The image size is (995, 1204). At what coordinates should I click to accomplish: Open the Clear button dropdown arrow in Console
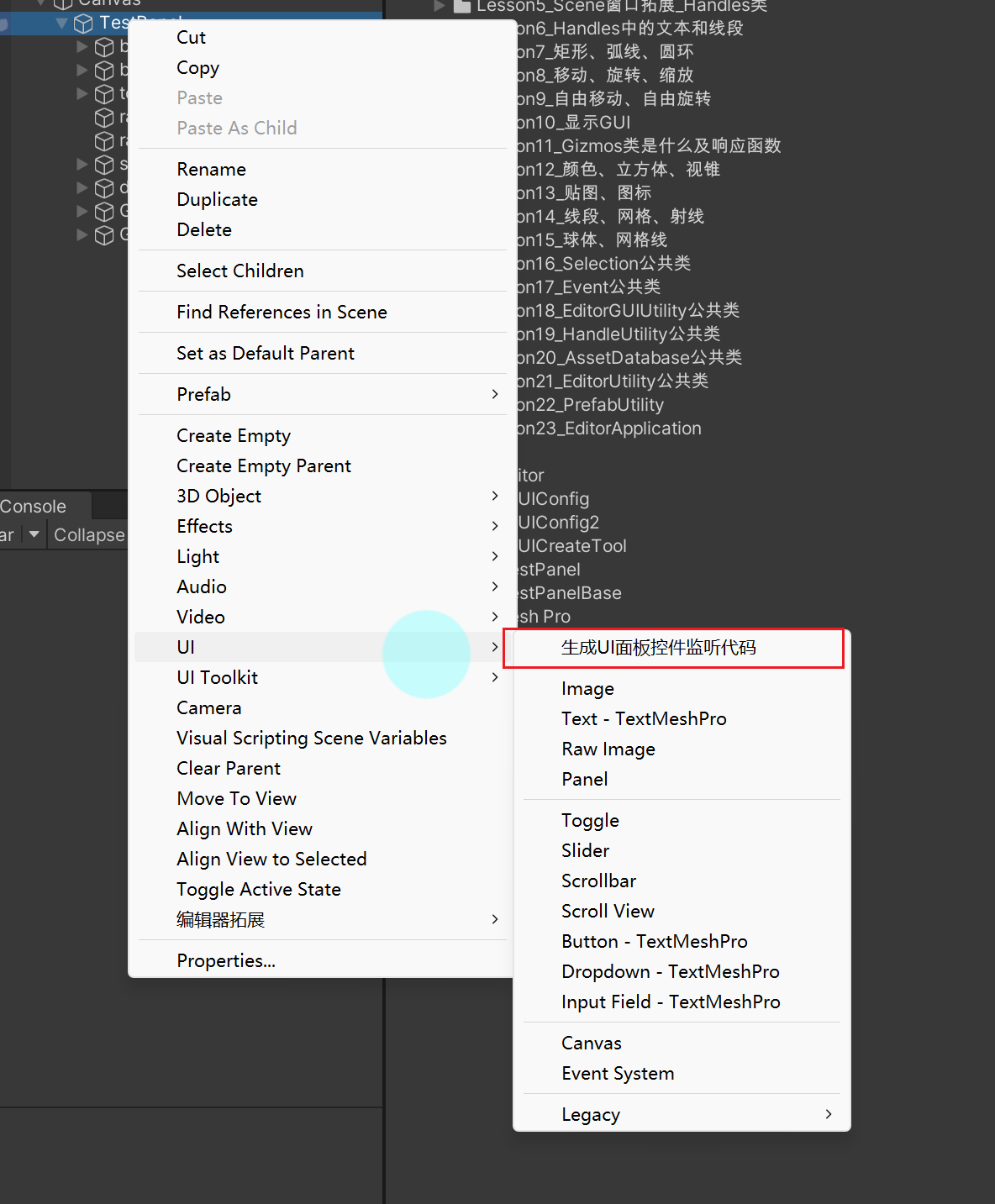coord(34,534)
